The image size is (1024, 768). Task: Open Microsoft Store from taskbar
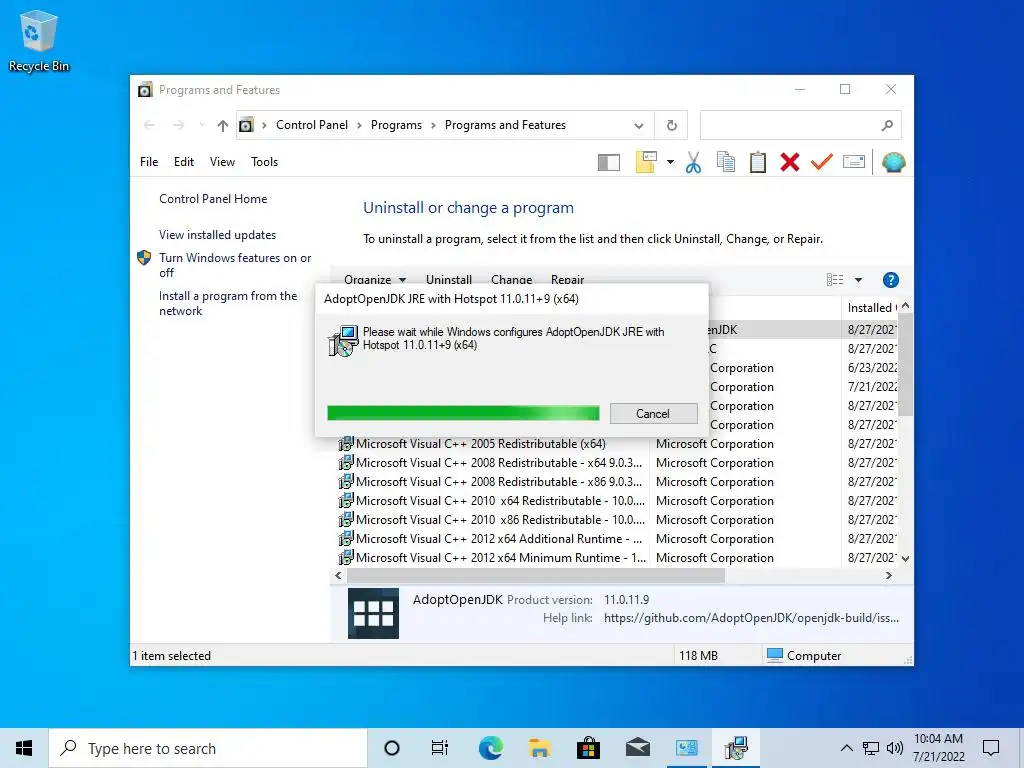click(x=588, y=748)
